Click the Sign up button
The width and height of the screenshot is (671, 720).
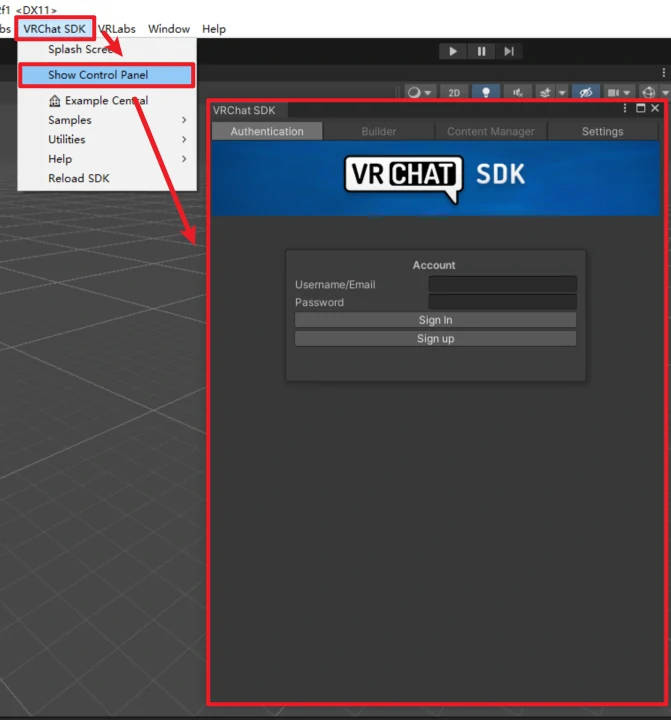(435, 339)
